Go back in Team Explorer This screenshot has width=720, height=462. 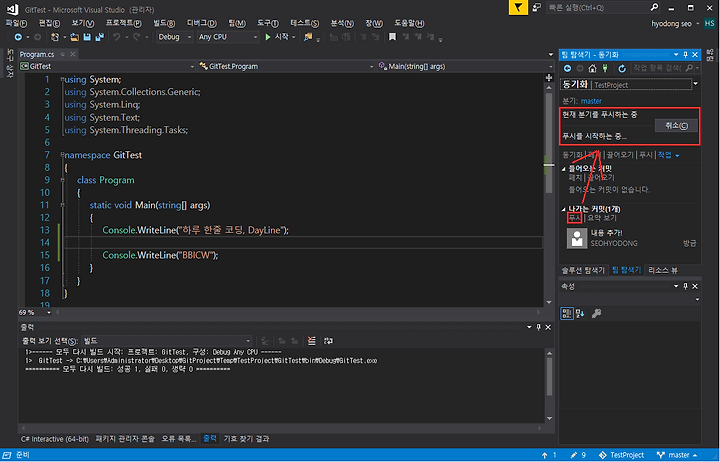coord(568,68)
